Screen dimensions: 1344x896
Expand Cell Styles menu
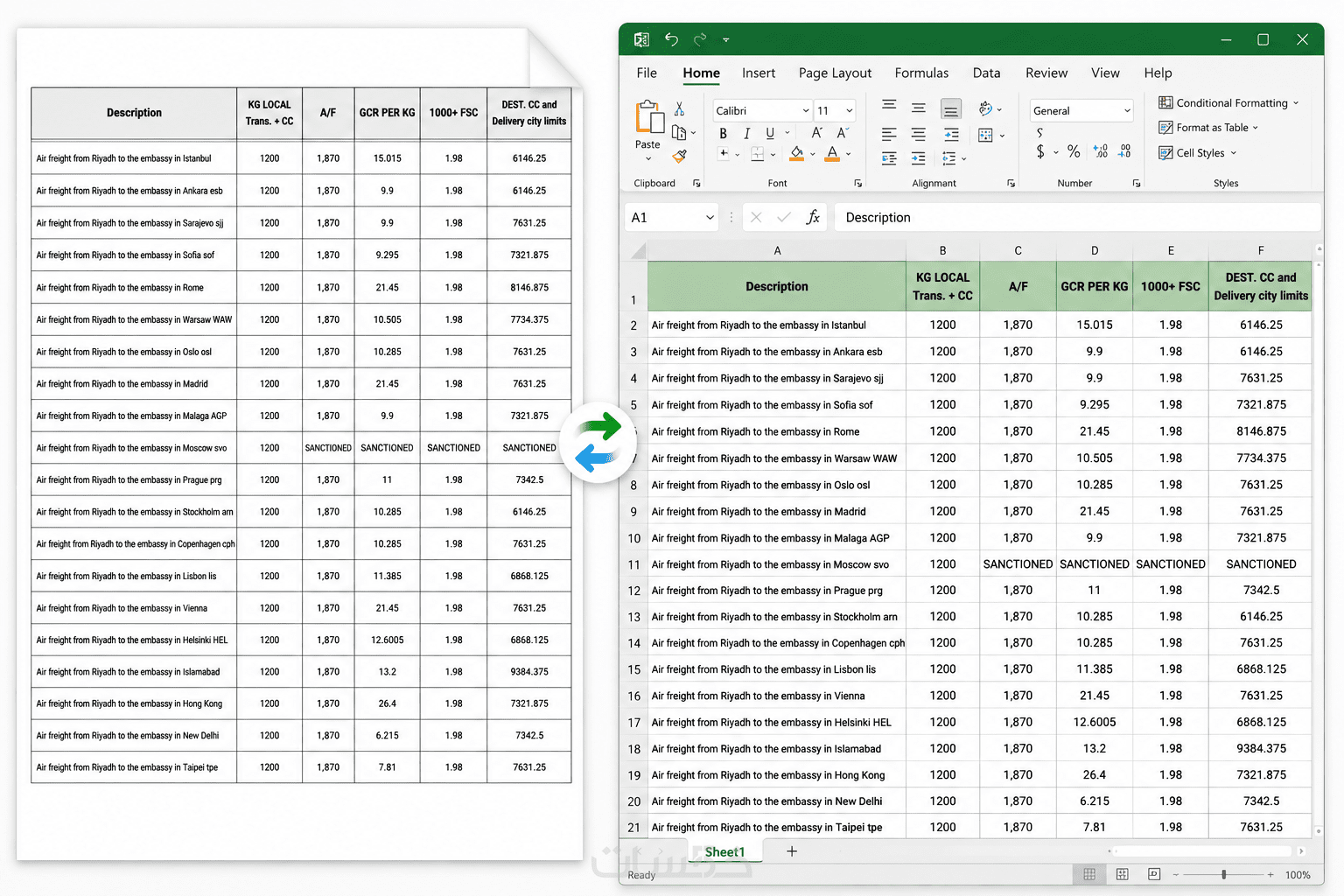(1198, 153)
